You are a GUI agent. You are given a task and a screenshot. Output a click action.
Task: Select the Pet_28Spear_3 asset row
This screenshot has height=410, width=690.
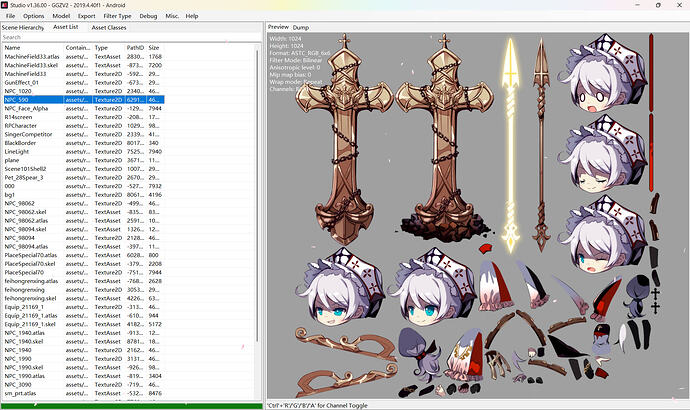(x=84, y=177)
